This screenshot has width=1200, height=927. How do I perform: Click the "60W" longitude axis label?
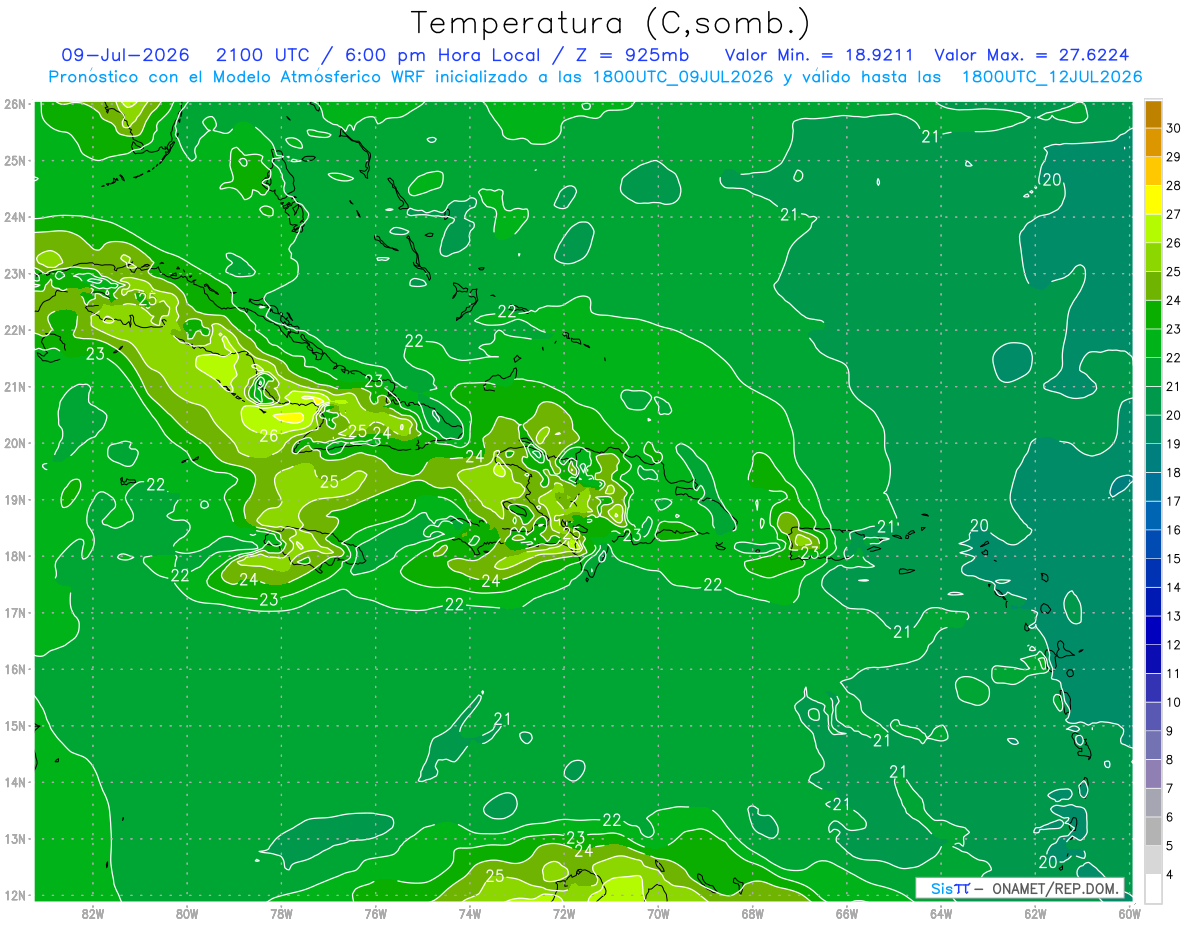pyautogui.click(x=1129, y=913)
